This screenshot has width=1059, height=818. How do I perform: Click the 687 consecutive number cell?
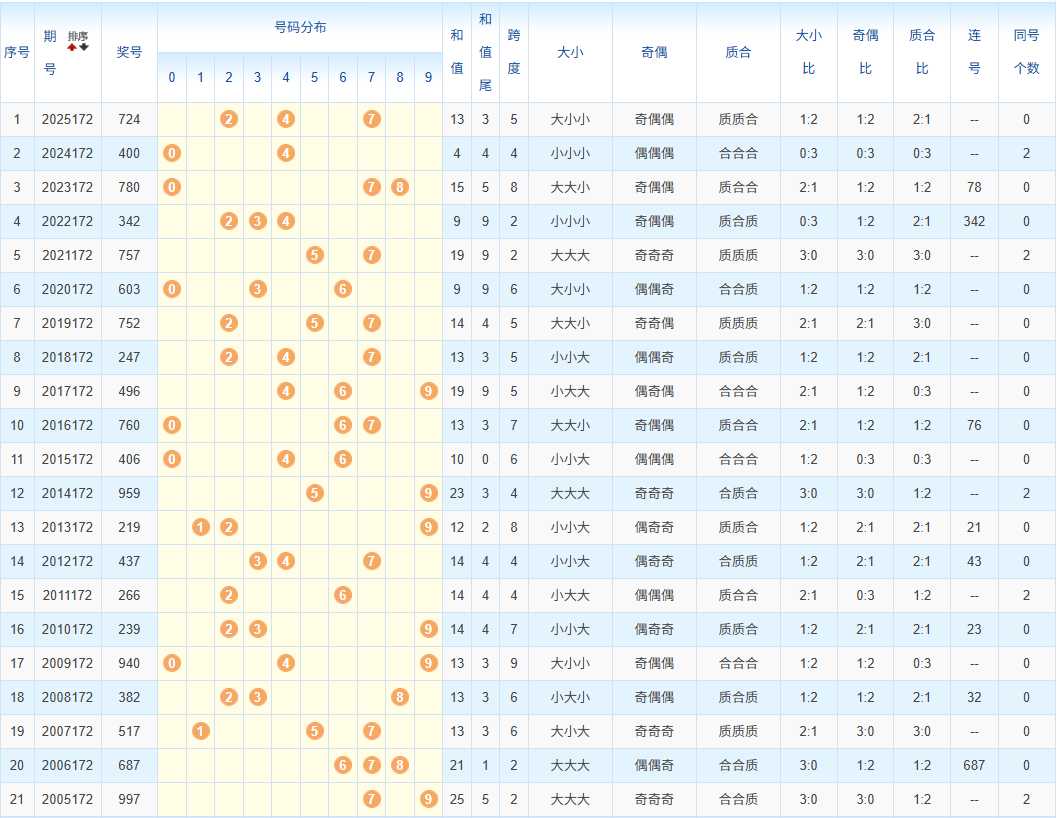(974, 765)
